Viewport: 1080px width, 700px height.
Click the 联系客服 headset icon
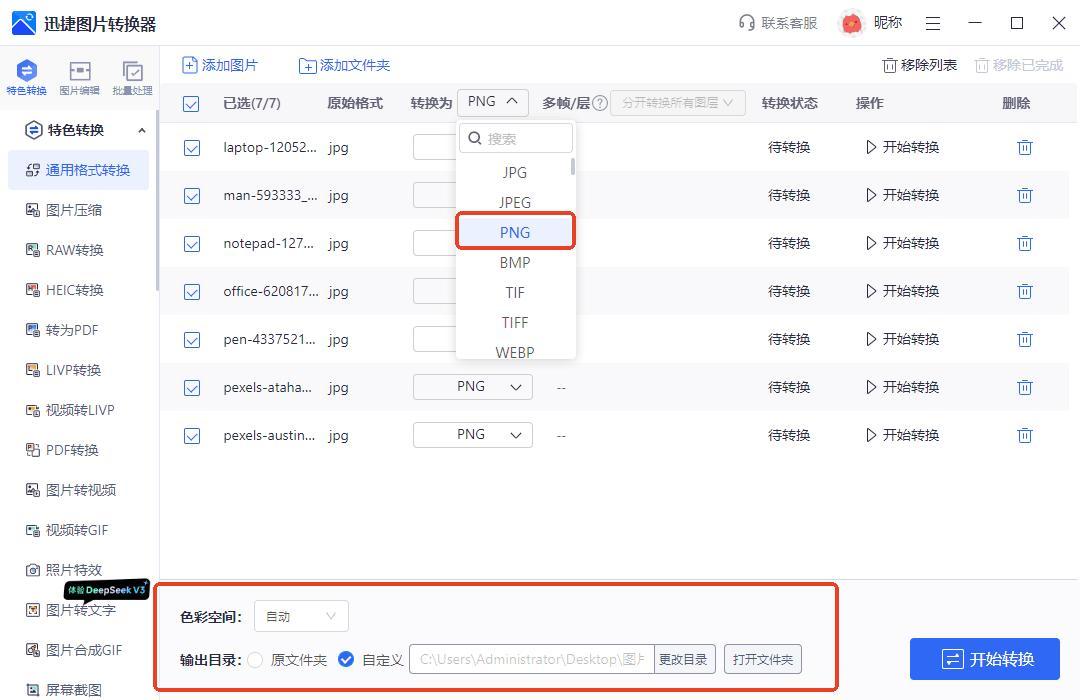747,23
